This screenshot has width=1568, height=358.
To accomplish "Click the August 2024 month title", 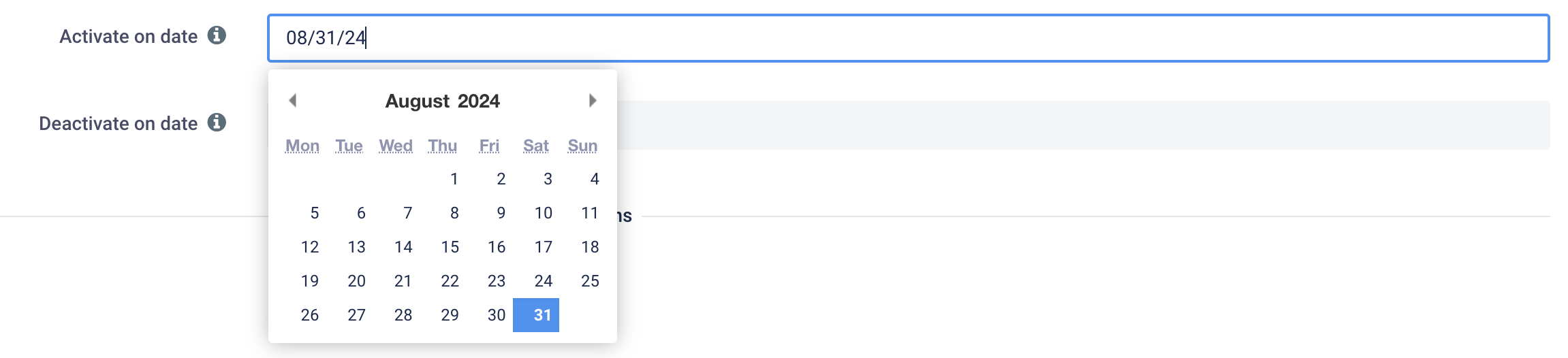I will (x=443, y=101).
